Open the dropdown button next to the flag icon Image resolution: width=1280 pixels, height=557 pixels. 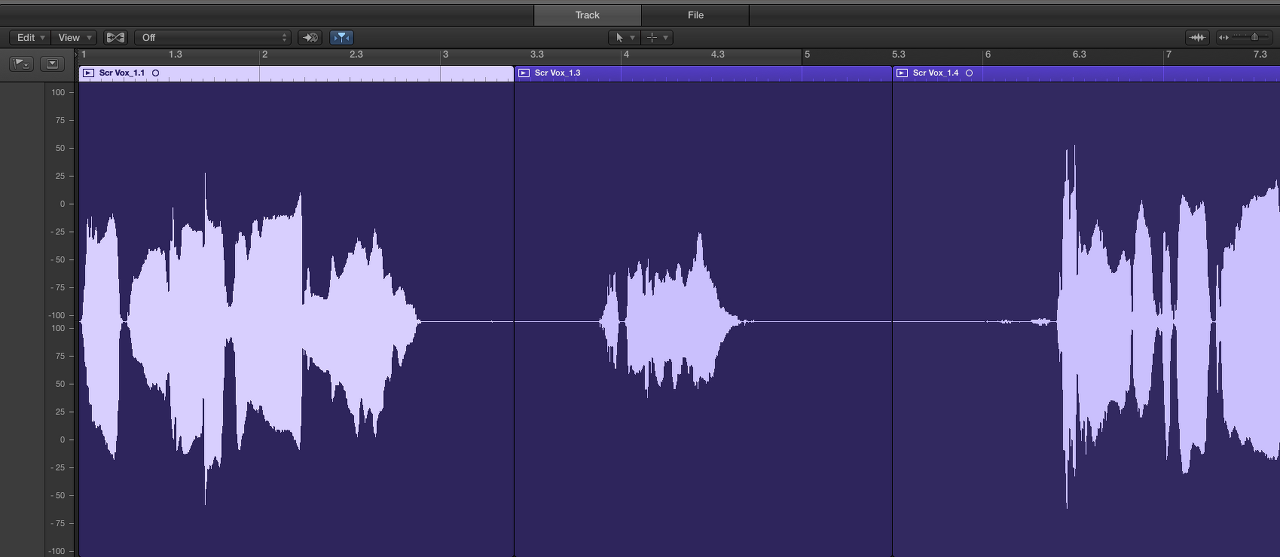[x=53, y=63]
